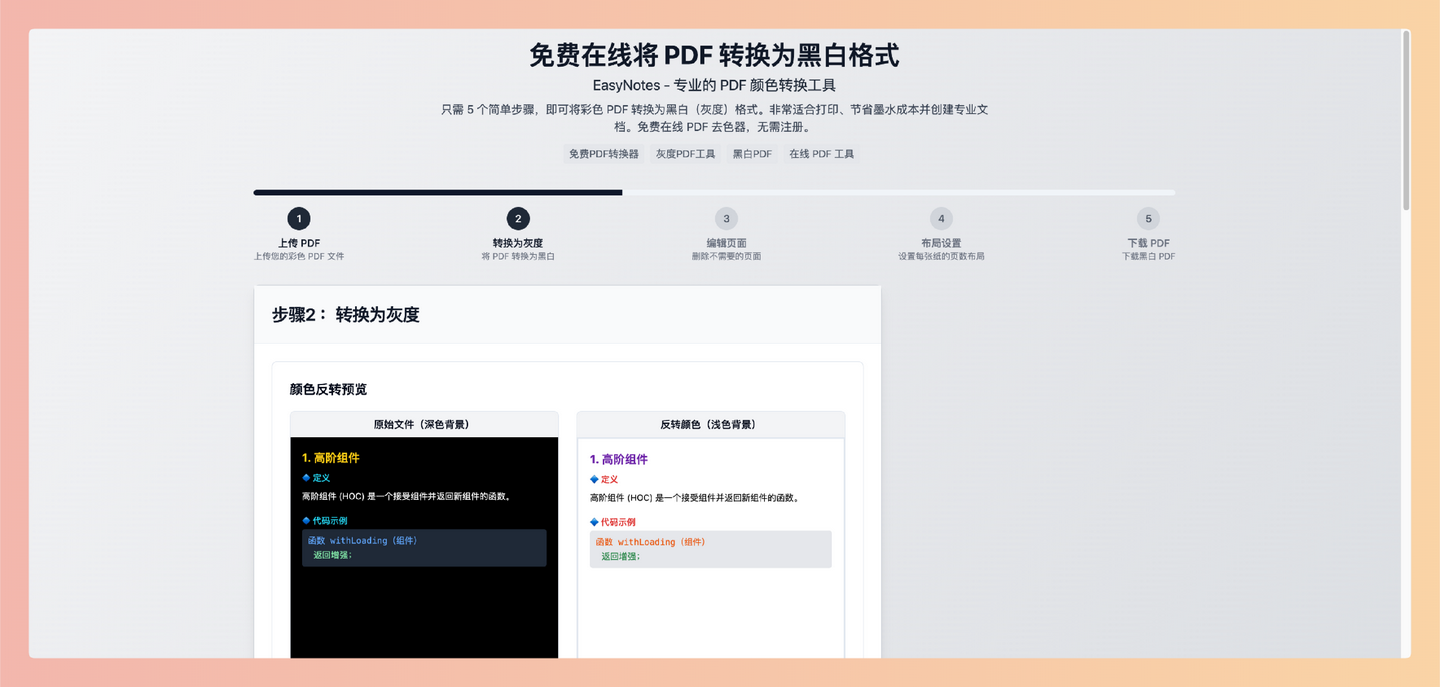Select 原始文件（深色背景）preview thumbnail

tap(424, 548)
